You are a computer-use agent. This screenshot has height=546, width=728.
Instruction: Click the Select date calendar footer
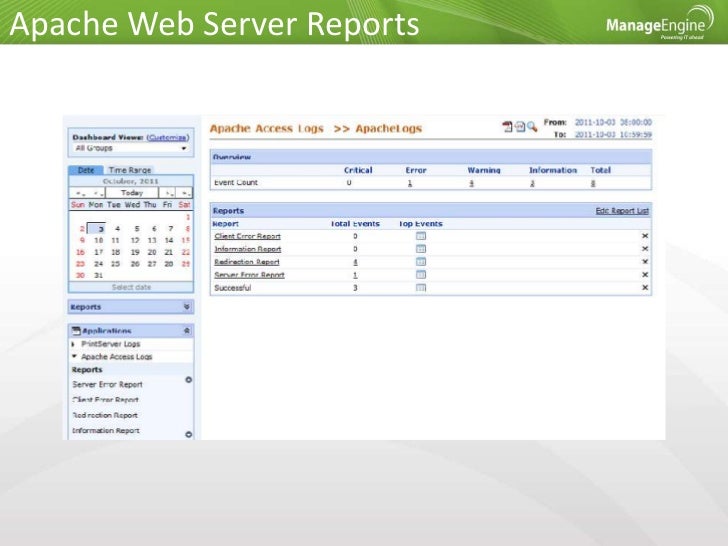click(131, 287)
